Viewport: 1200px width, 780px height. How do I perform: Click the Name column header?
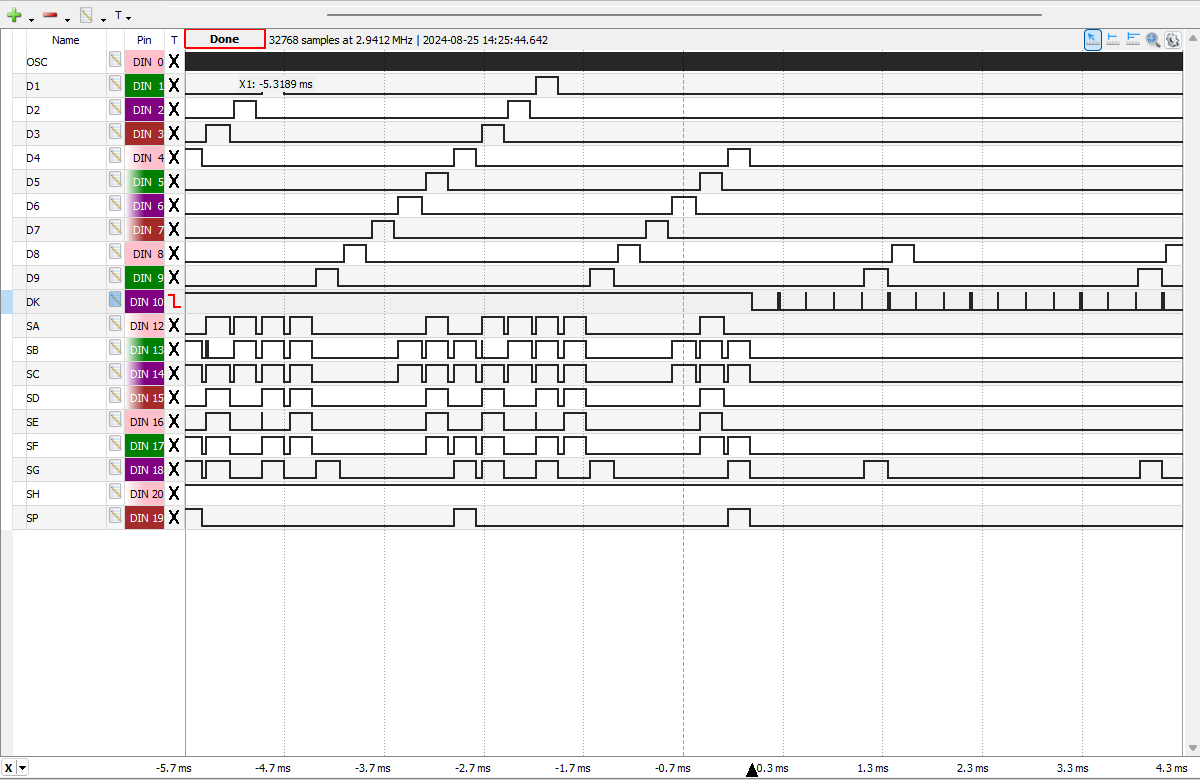(x=66, y=40)
